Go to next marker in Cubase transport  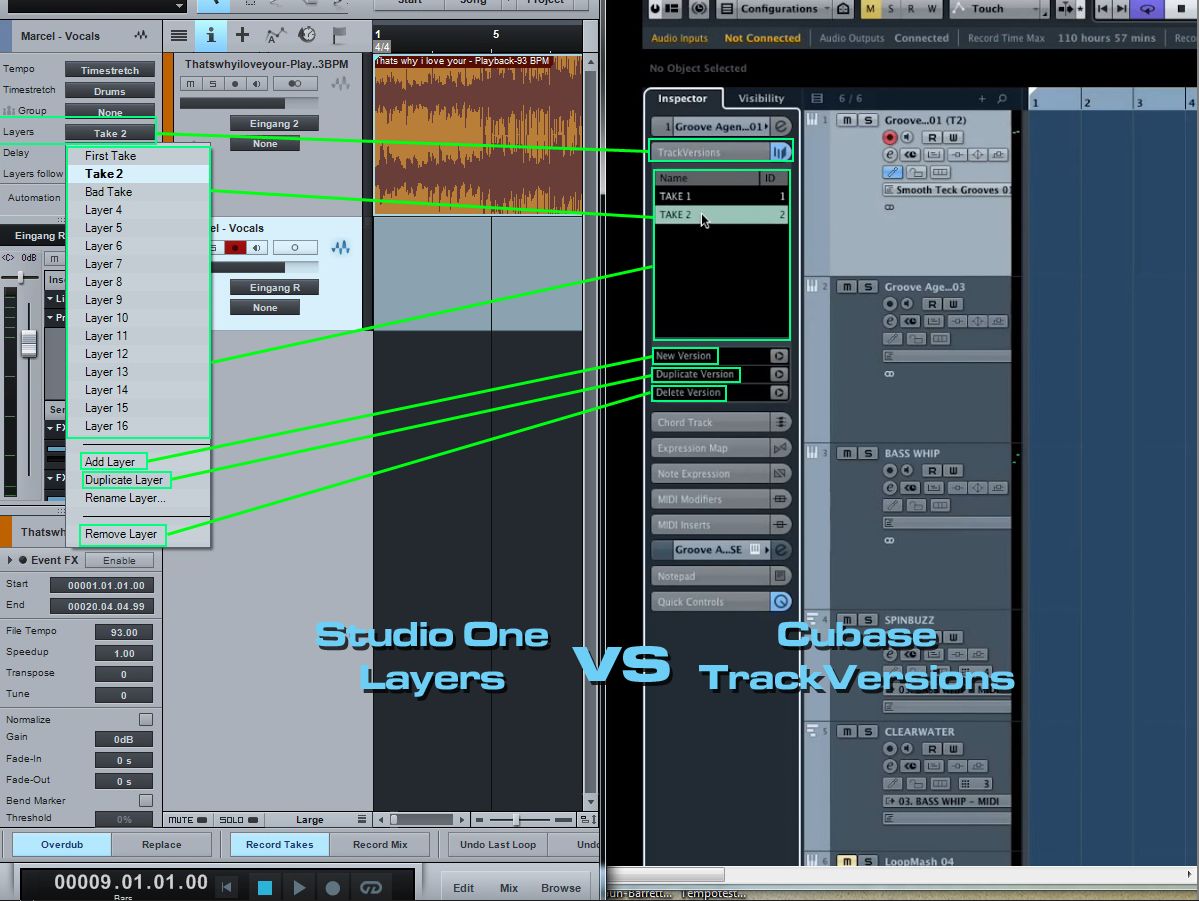(1121, 8)
